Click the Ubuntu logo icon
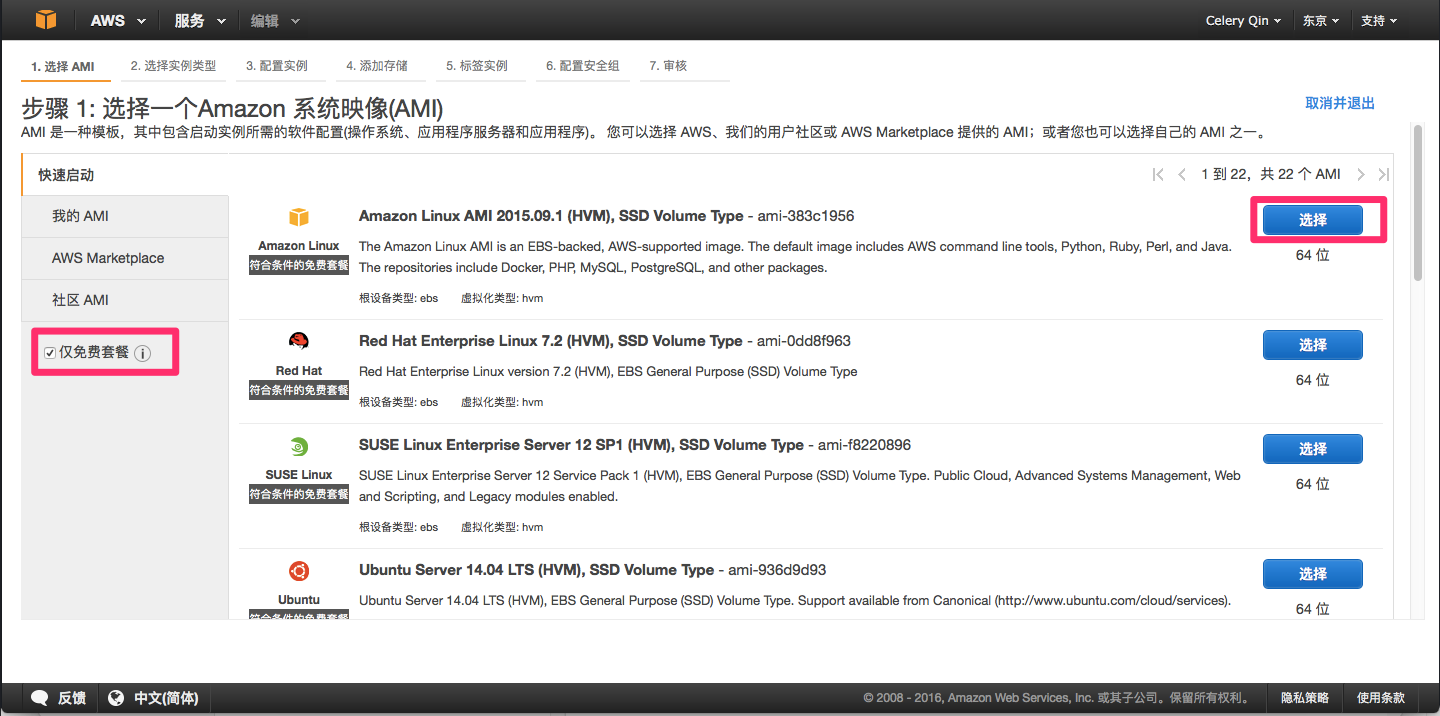Viewport: 1440px width, 716px height. click(299, 571)
